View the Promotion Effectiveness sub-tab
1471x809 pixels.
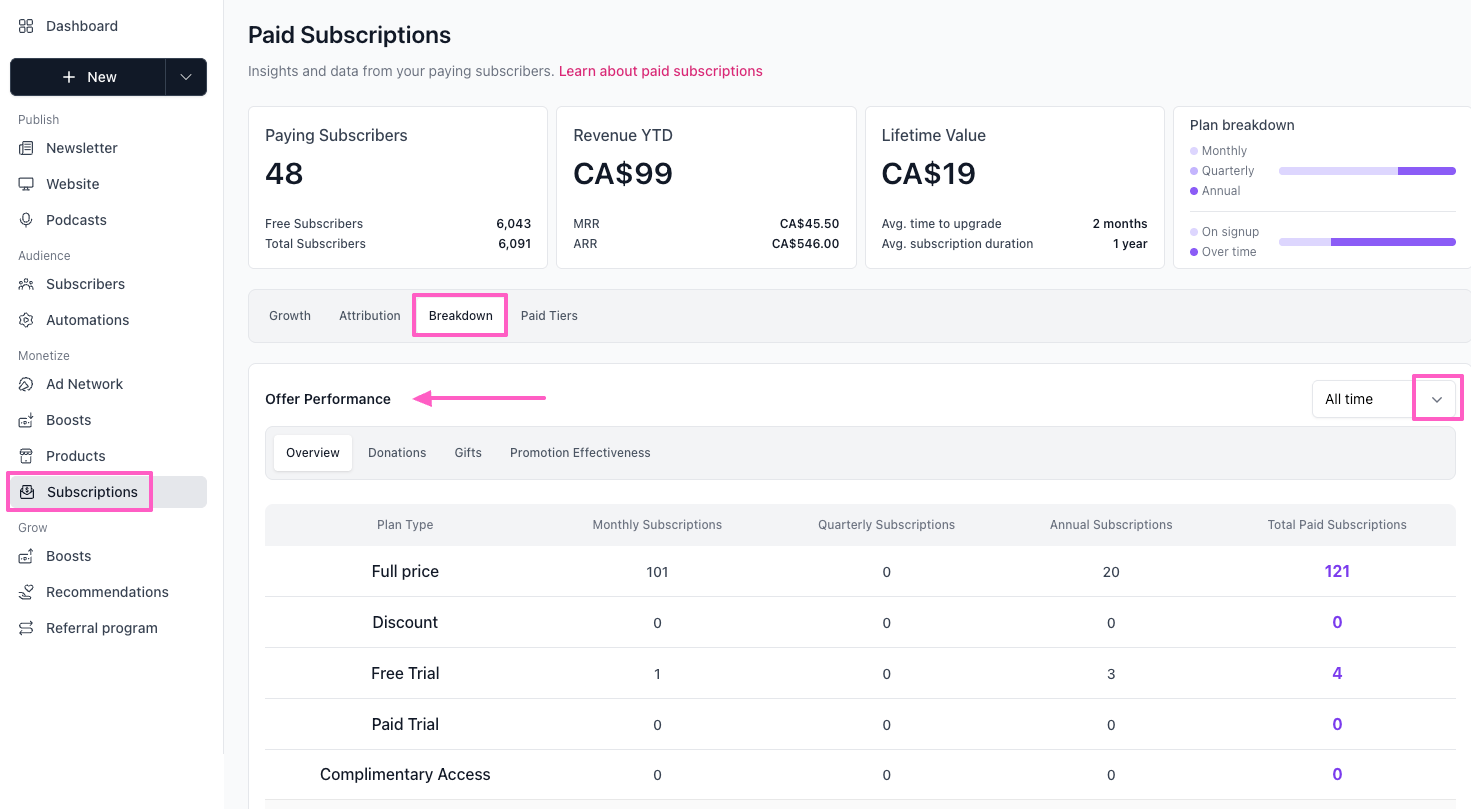580,453
